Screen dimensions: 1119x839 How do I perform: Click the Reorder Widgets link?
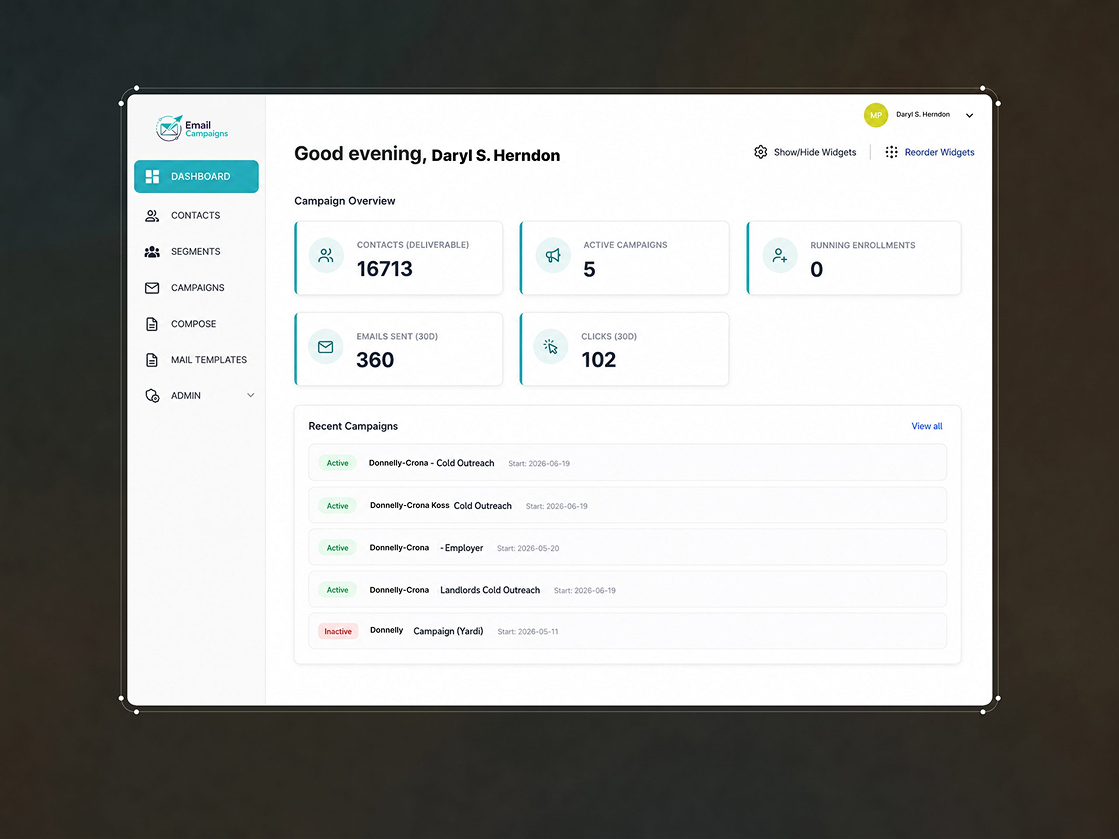click(x=939, y=152)
